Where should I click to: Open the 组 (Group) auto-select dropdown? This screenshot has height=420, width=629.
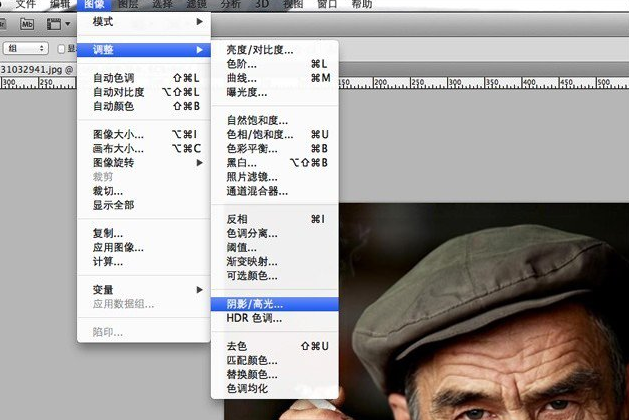tap(26, 48)
